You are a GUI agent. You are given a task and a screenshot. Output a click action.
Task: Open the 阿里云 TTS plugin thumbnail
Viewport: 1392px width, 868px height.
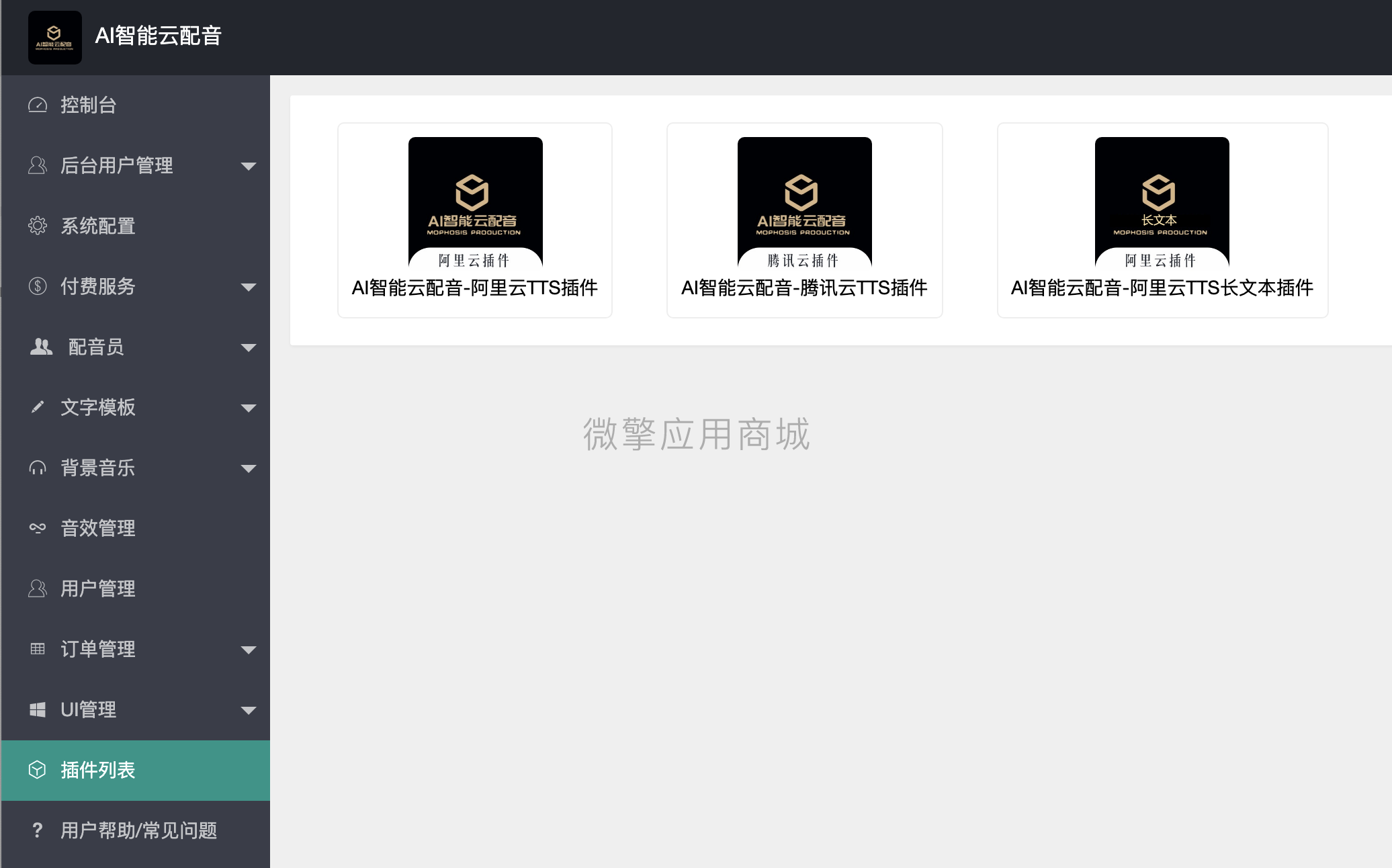click(x=476, y=204)
